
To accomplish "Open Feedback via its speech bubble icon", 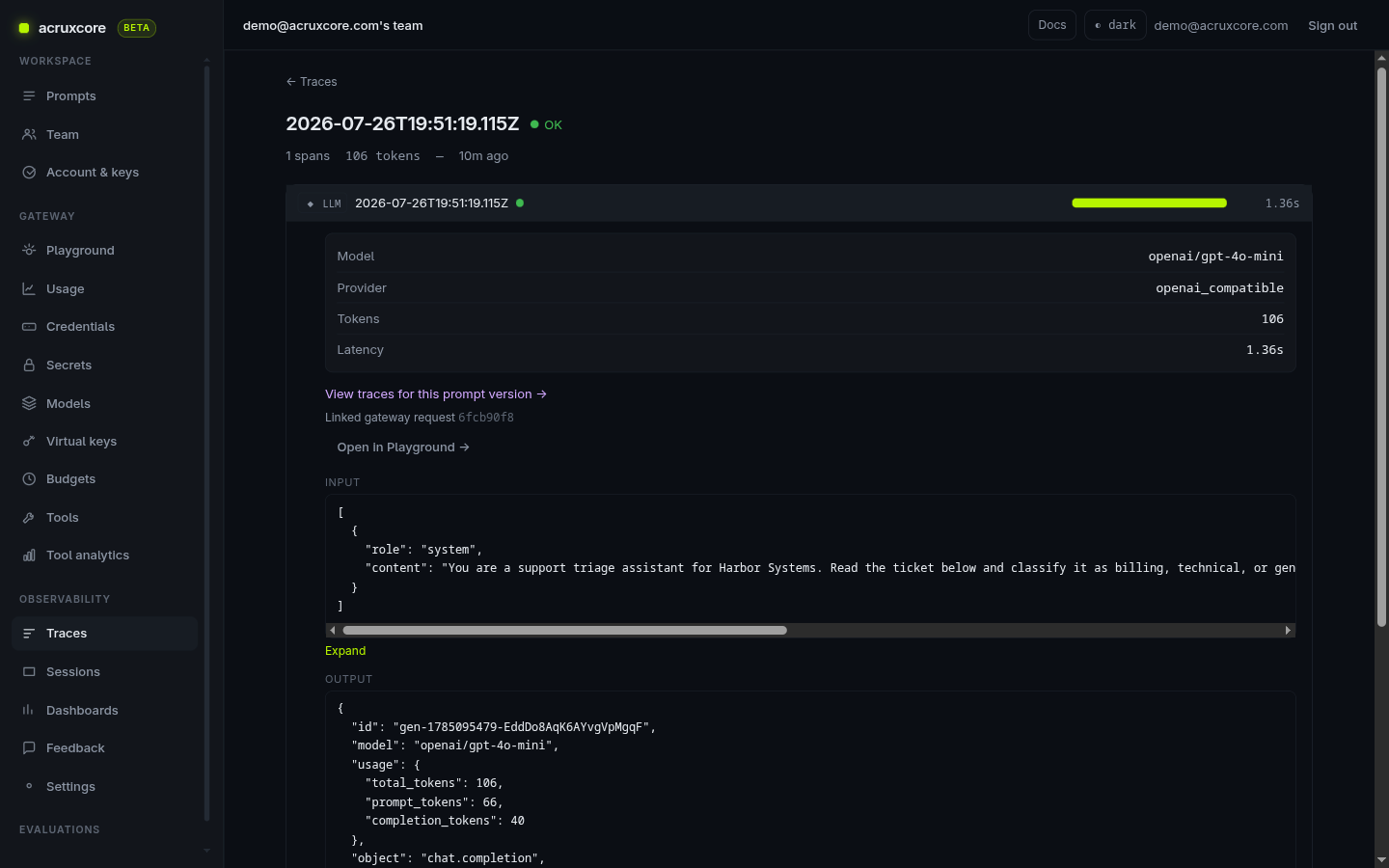I will coord(29,748).
